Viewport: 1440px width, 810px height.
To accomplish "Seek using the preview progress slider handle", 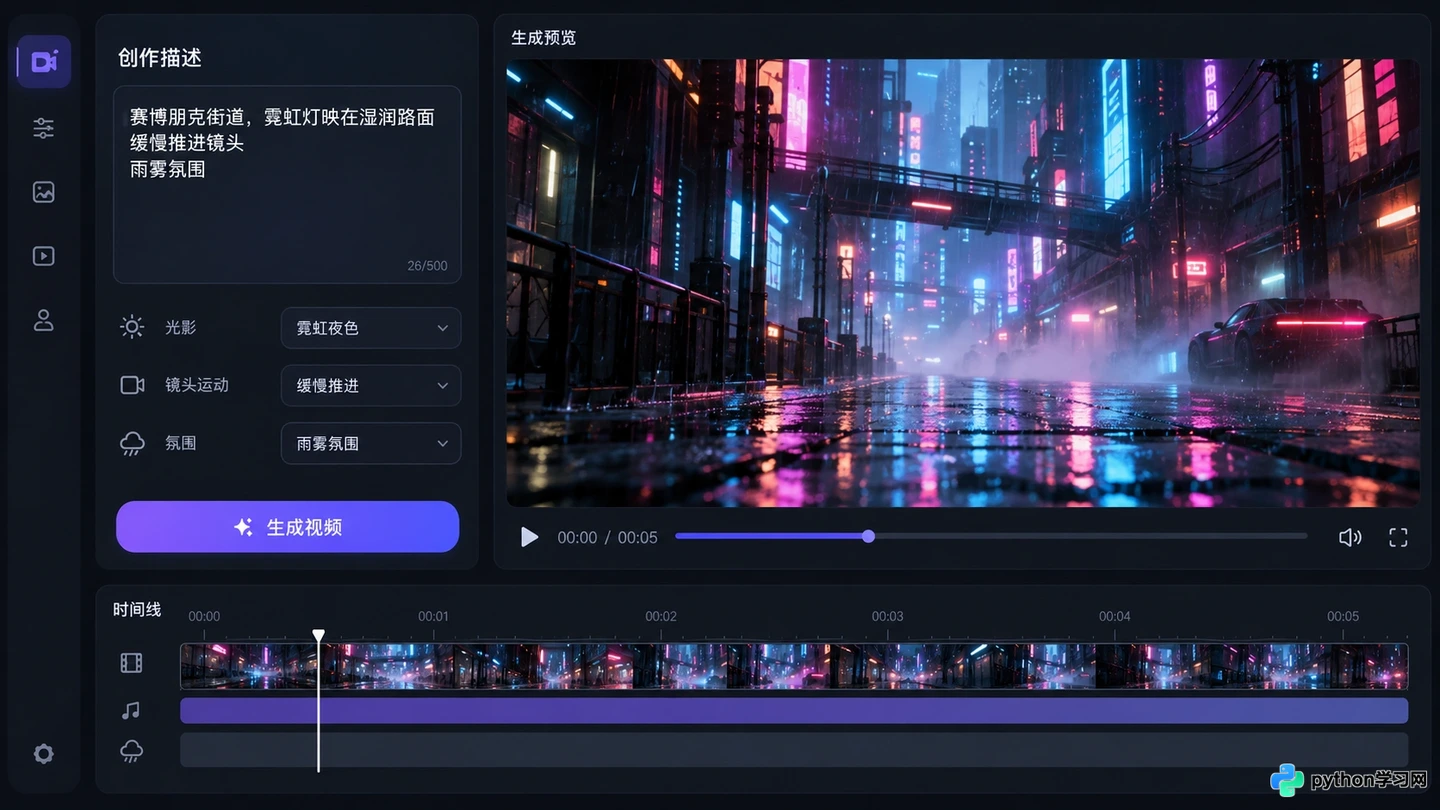I will (868, 537).
